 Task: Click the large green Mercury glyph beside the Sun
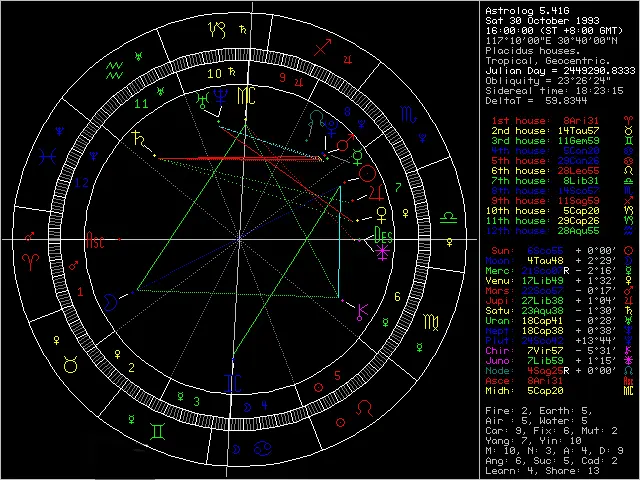tap(357, 158)
